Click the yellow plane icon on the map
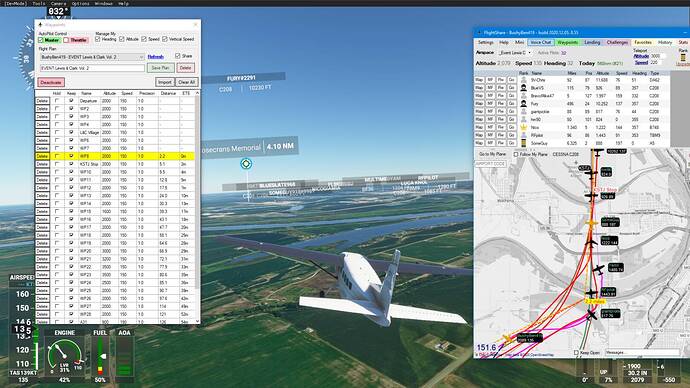This screenshot has width=690, height=388. tap(591, 223)
